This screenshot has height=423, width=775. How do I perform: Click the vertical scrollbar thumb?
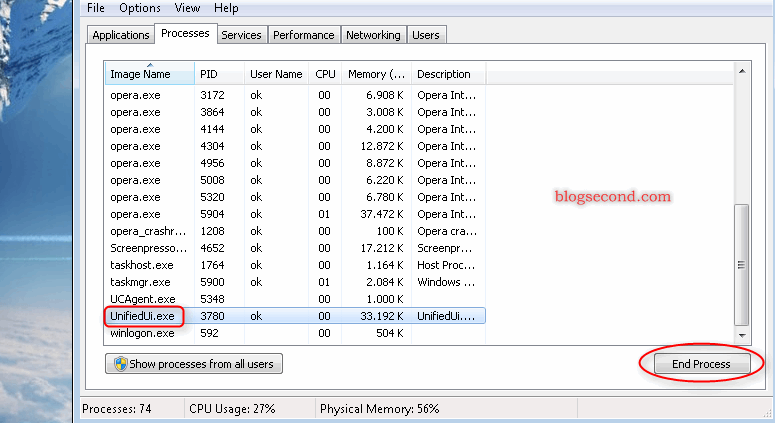click(742, 265)
